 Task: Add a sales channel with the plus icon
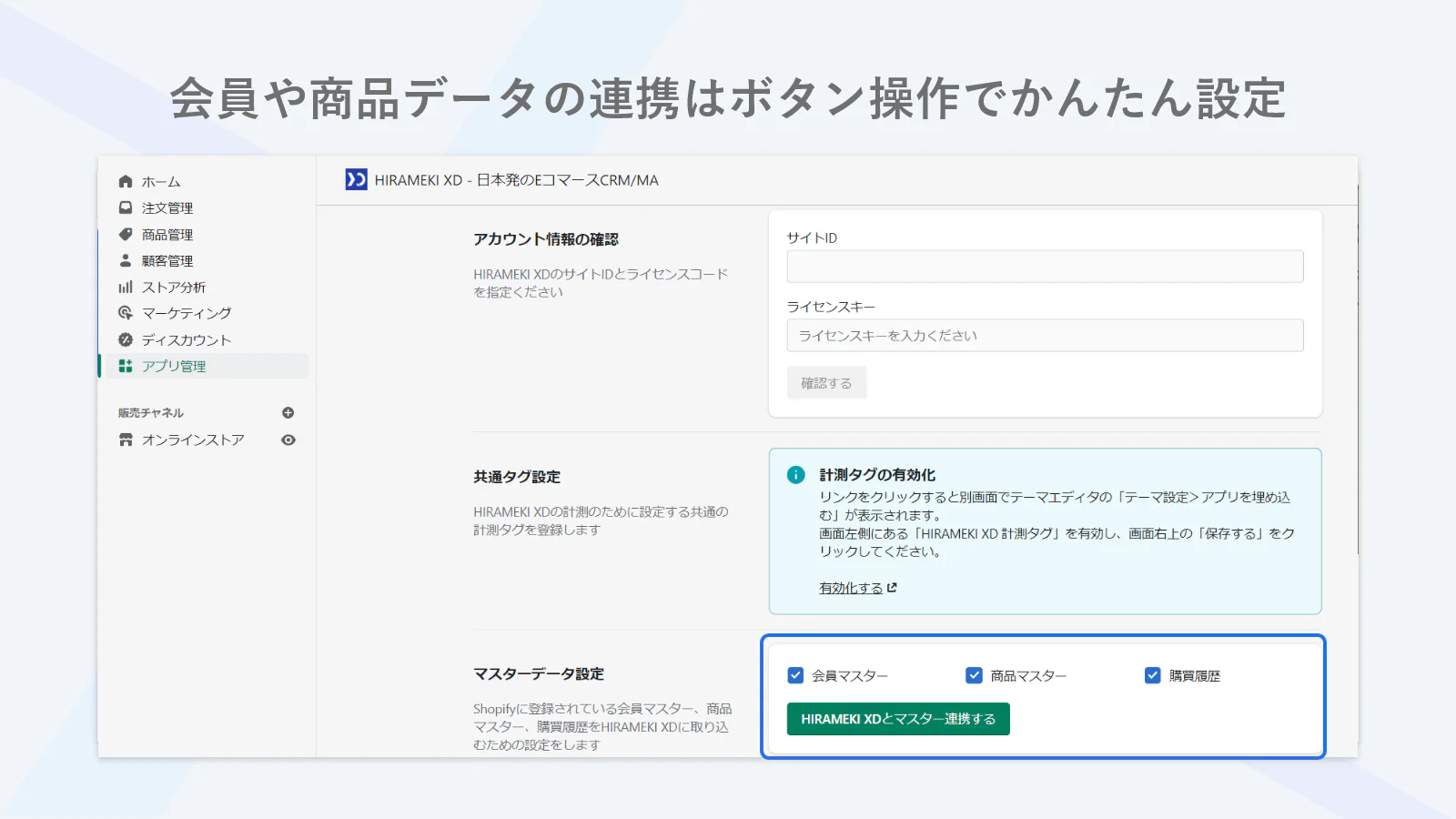[288, 412]
